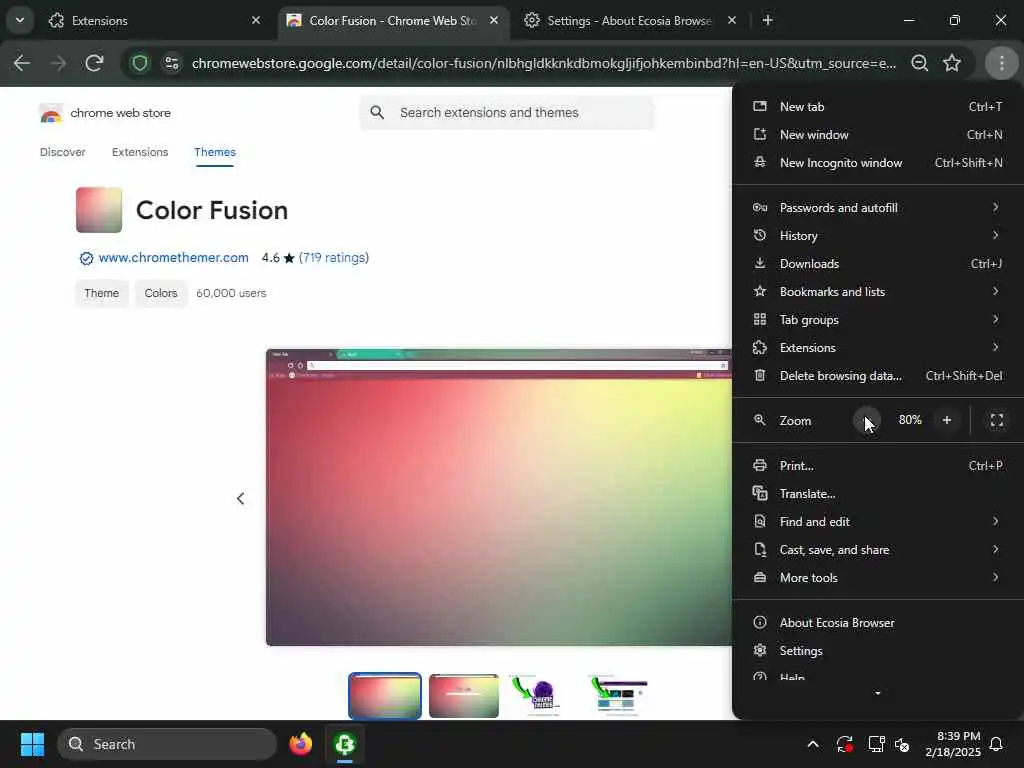Close the Extensions tab
This screenshot has height=768, width=1024.
[256, 20]
